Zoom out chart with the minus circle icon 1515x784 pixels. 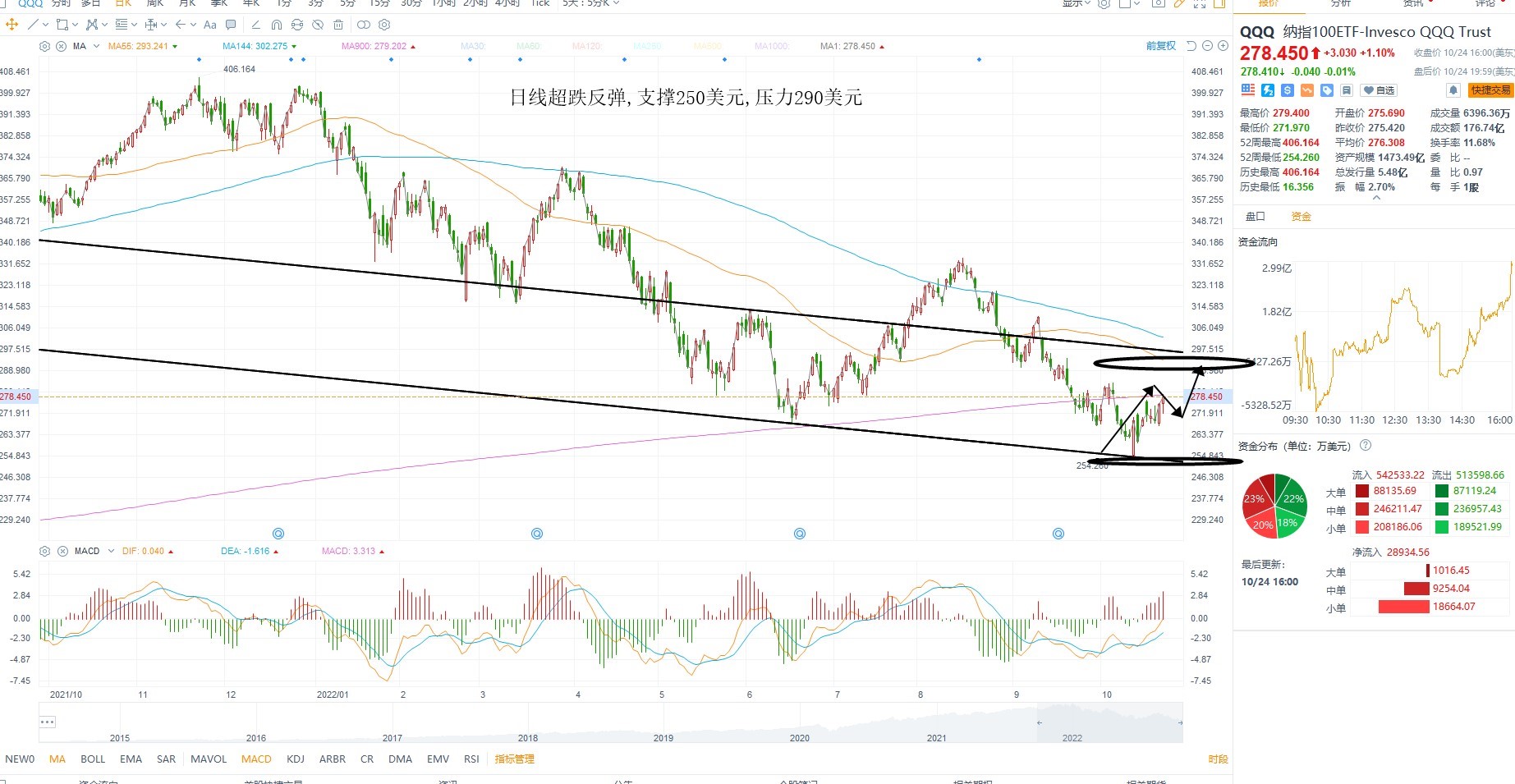(x=1208, y=46)
